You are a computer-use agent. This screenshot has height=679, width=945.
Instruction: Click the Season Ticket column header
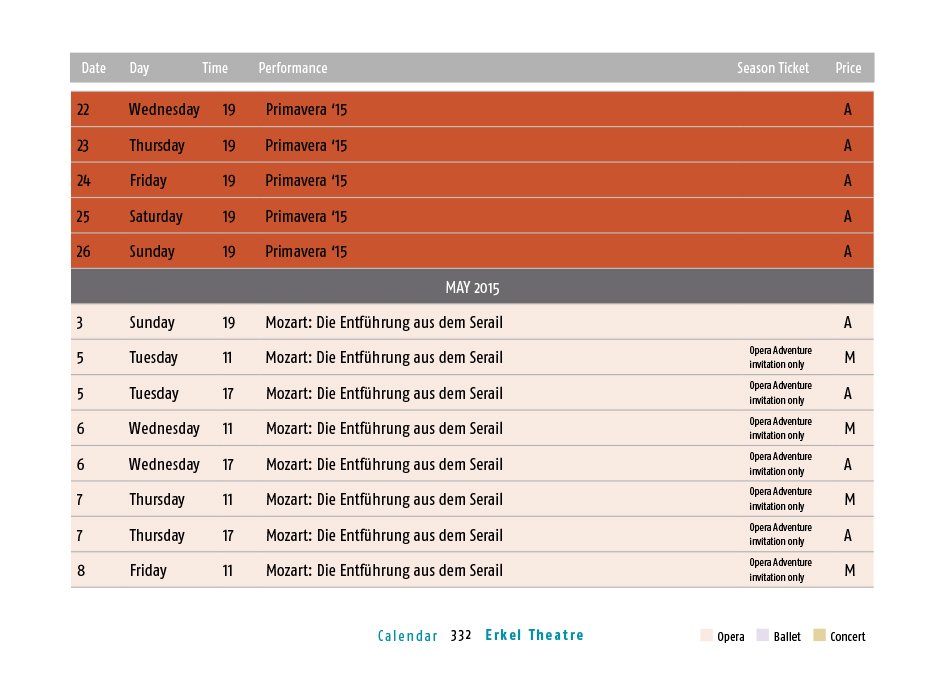[x=773, y=68]
